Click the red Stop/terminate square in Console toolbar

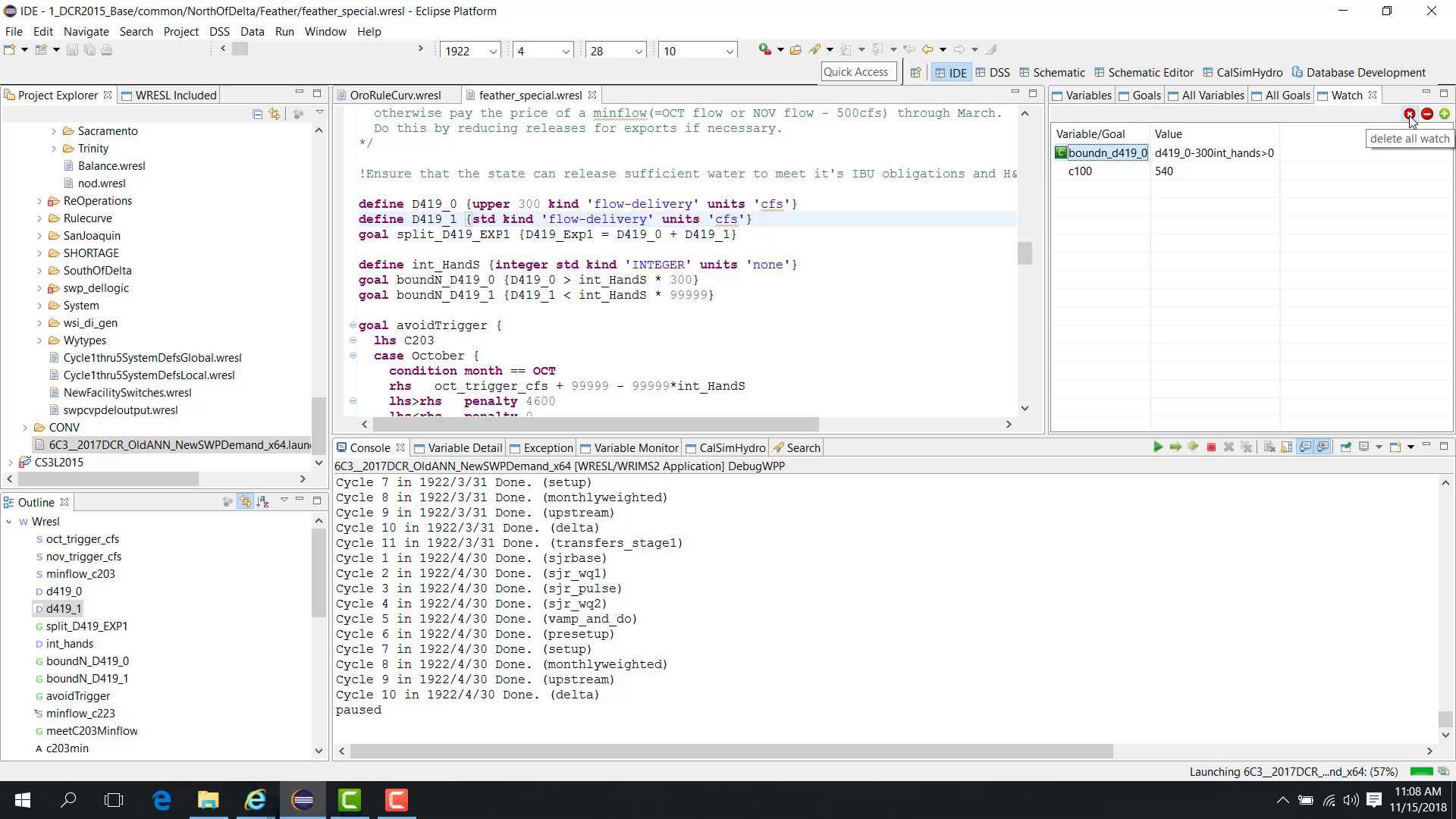click(1211, 447)
